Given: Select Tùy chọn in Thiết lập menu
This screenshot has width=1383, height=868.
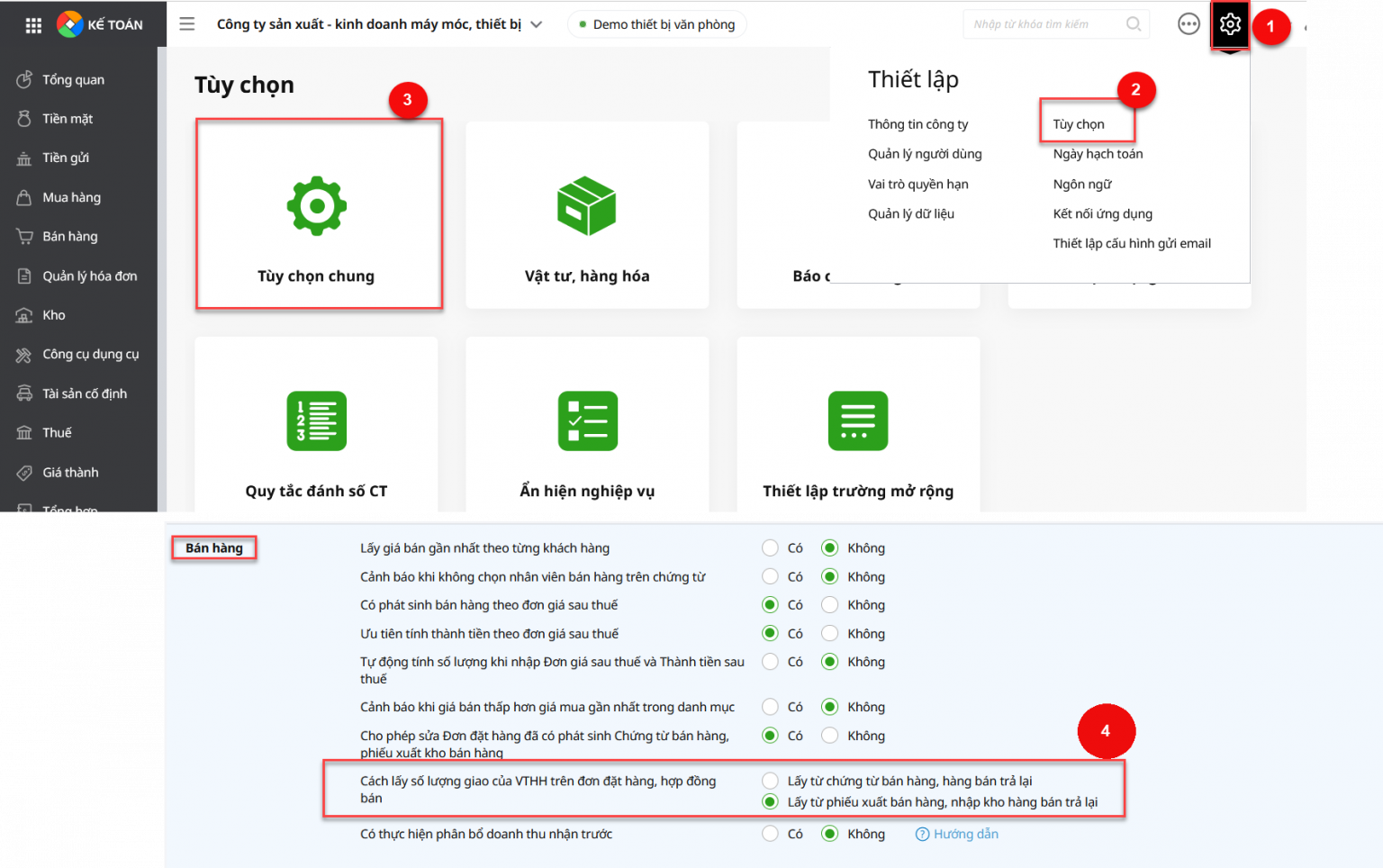Looking at the screenshot, I should pos(1079,124).
